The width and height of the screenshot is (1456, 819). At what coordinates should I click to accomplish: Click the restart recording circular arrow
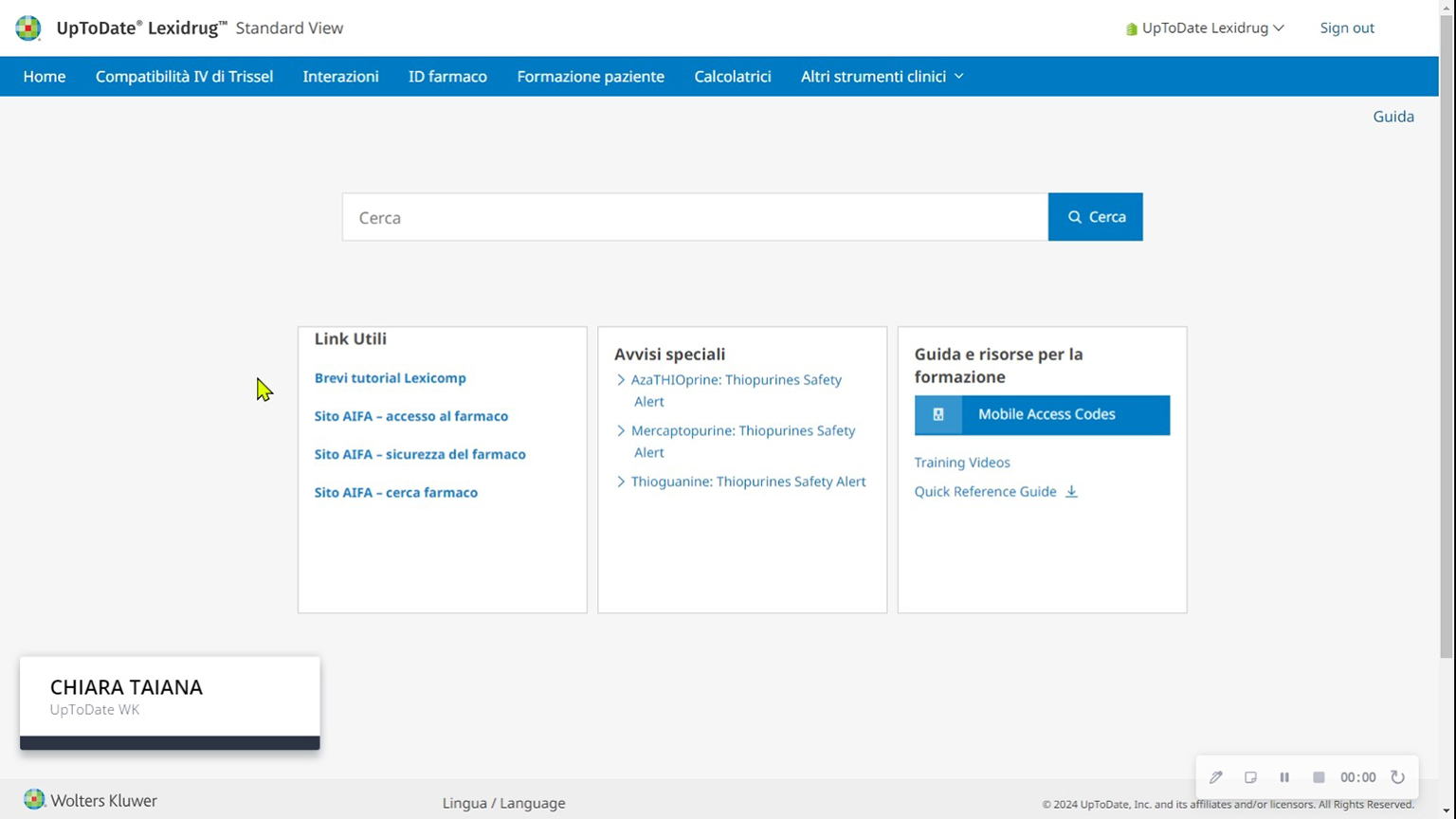[x=1398, y=777]
